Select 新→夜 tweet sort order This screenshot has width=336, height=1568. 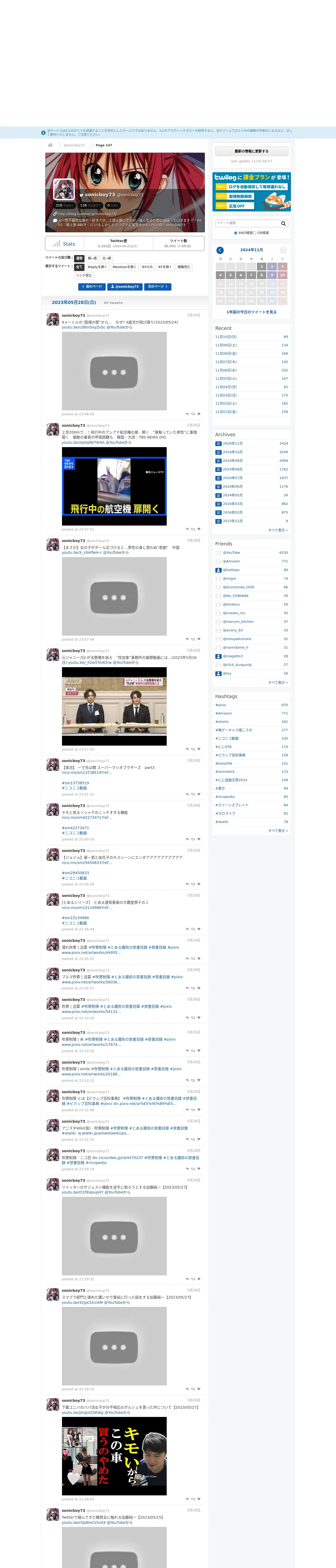click(92, 258)
